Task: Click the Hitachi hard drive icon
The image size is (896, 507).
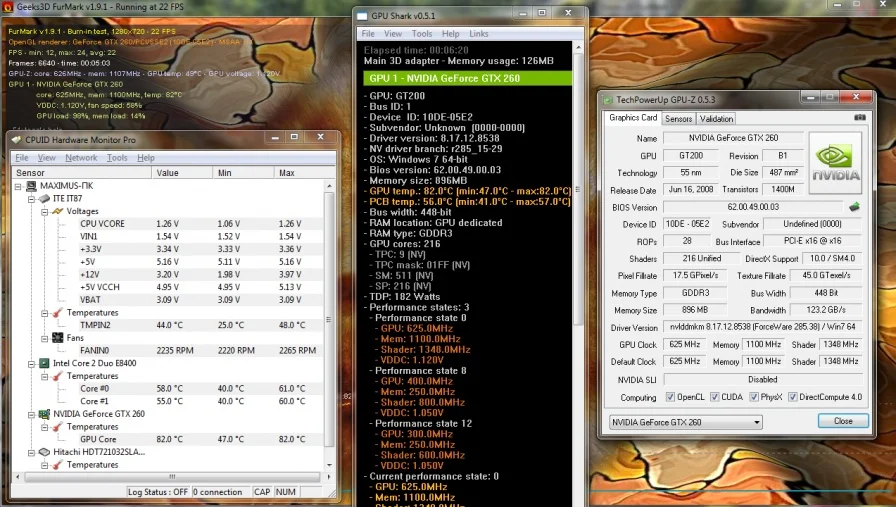Action: [44, 452]
